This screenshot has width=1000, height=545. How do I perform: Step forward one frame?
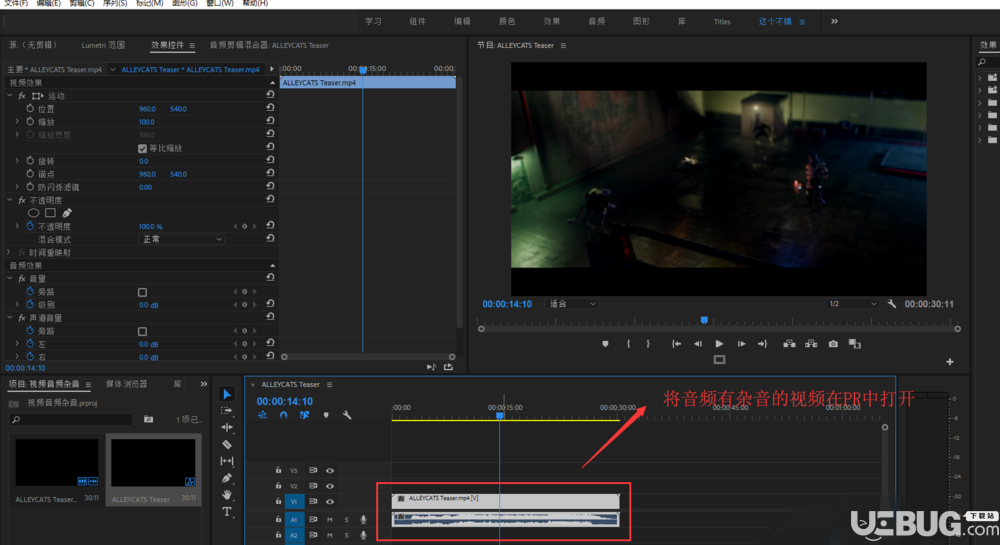tap(741, 344)
